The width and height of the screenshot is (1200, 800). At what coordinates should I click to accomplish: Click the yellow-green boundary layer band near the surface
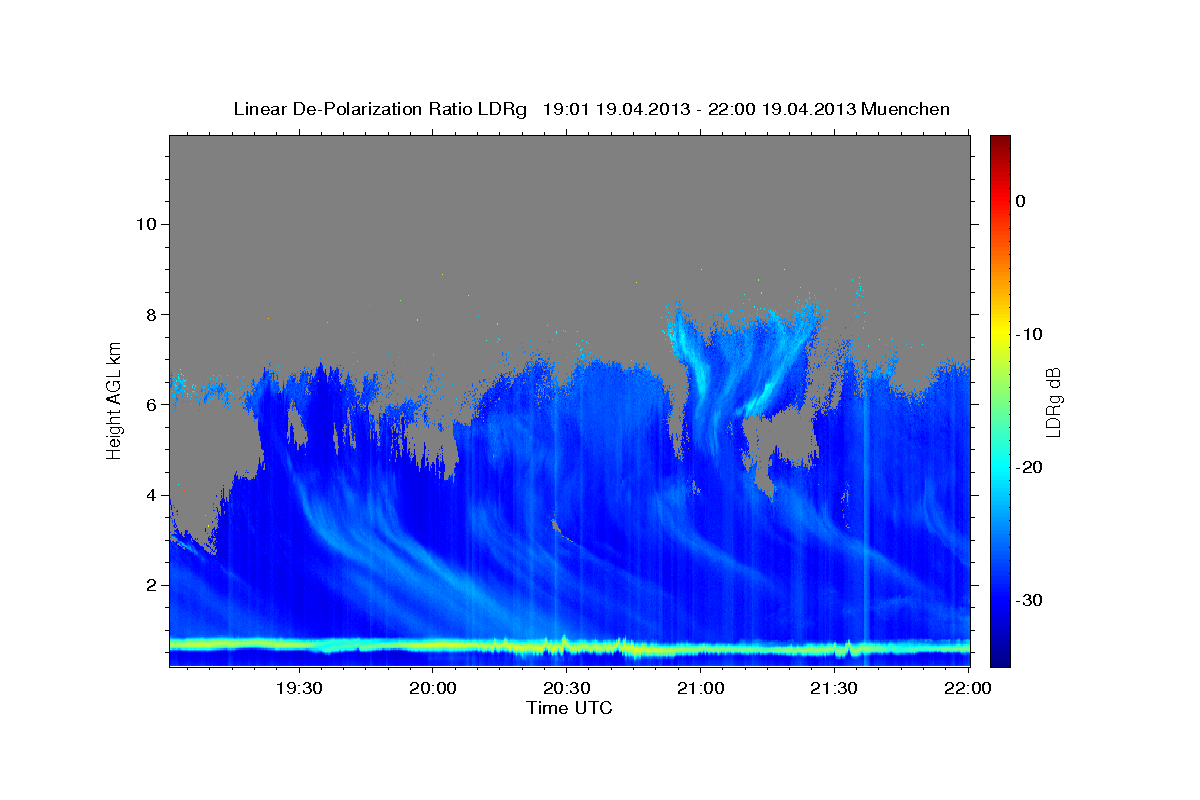(569, 646)
